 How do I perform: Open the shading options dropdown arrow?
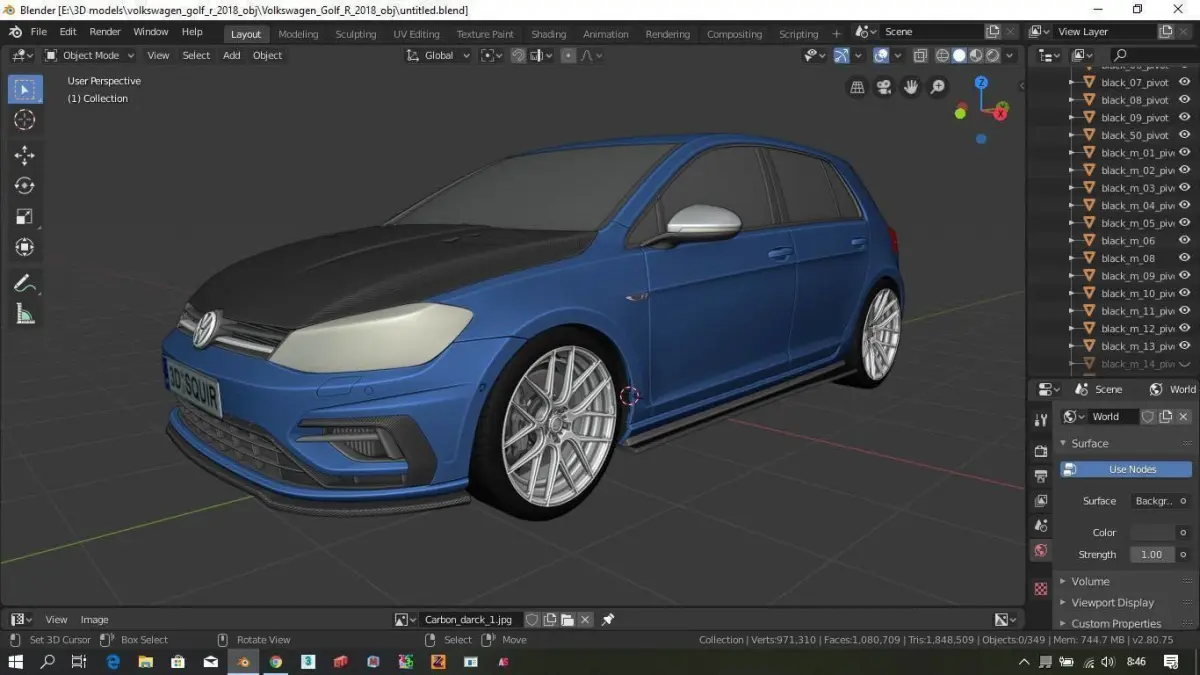(1010, 56)
